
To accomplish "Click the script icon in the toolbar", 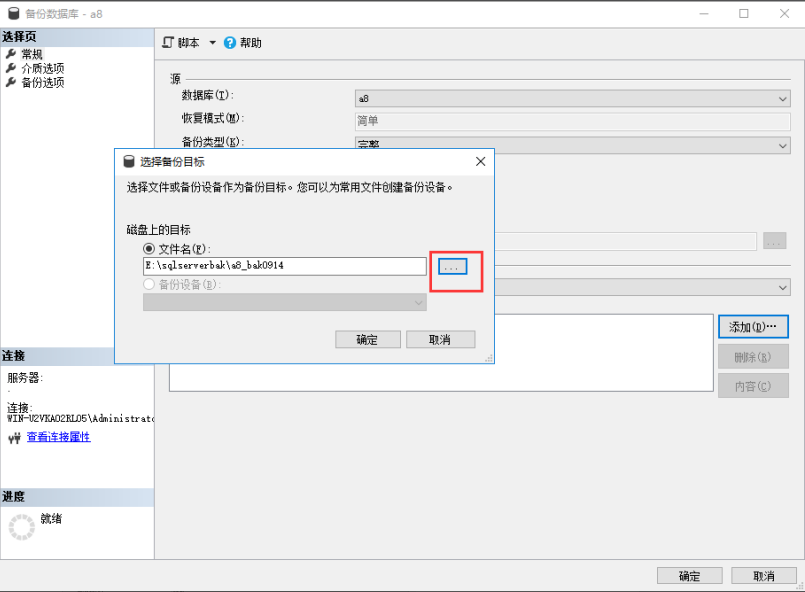I will pos(168,43).
